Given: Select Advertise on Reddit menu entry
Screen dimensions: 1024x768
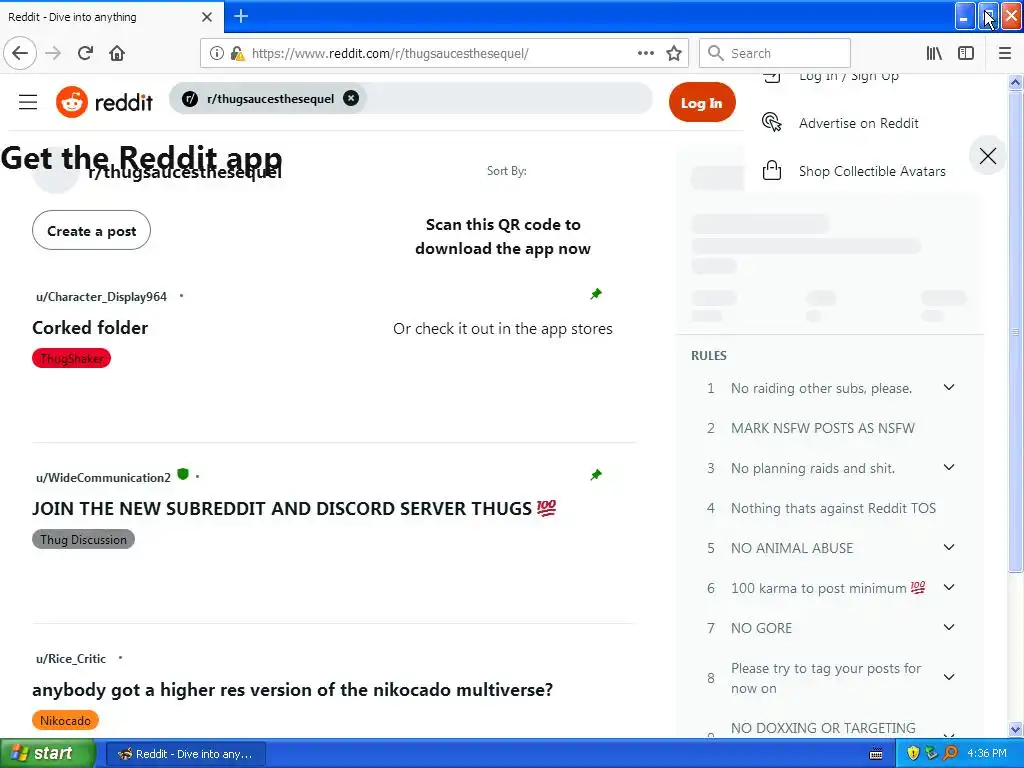Looking at the screenshot, I should point(858,123).
